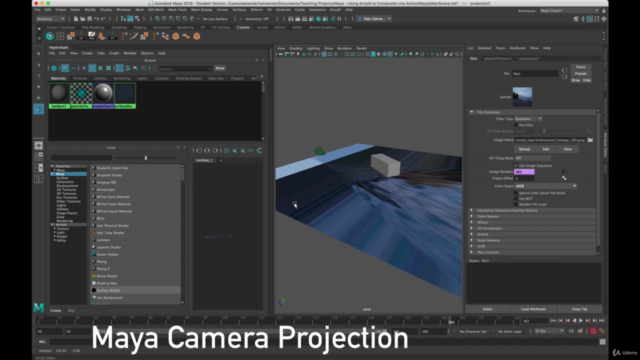Open the Hypershade Graph menu

point(114,53)
